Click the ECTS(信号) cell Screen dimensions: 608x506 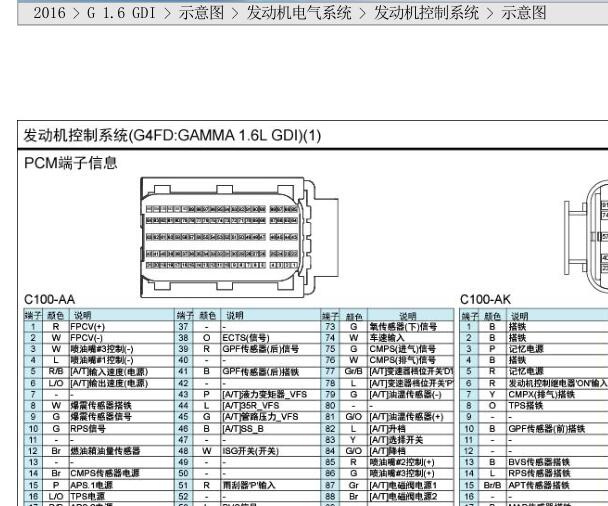click(x=271, y=338)
